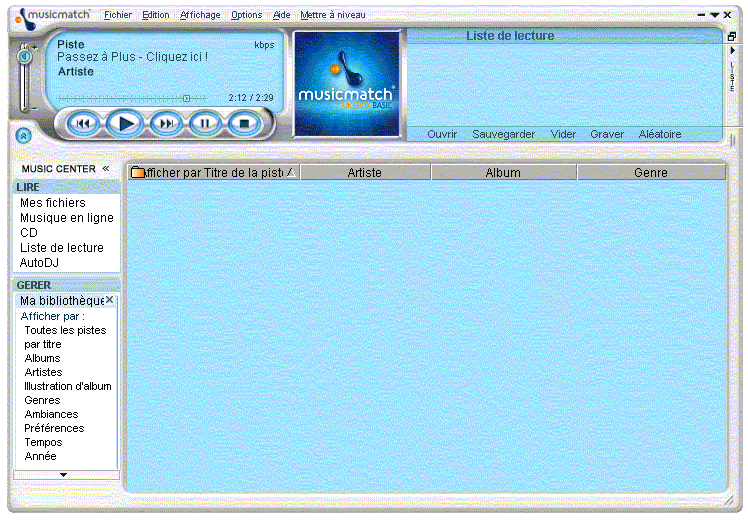View Toutes les pistes
Viewport: 748px width, 520px height.
[65, 330]
